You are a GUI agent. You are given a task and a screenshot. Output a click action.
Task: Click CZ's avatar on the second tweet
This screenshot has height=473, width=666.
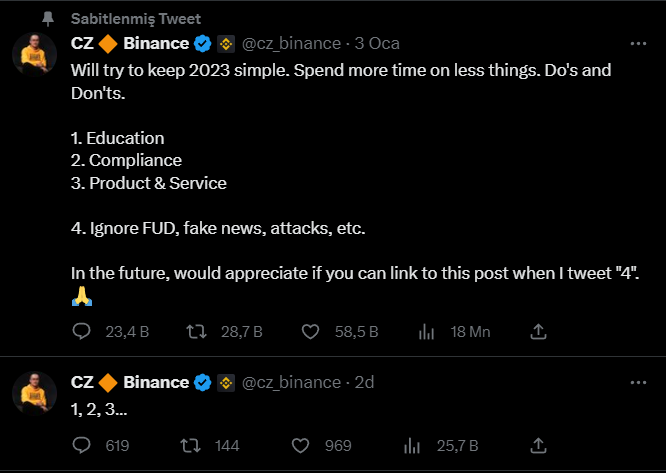[34, 392]
